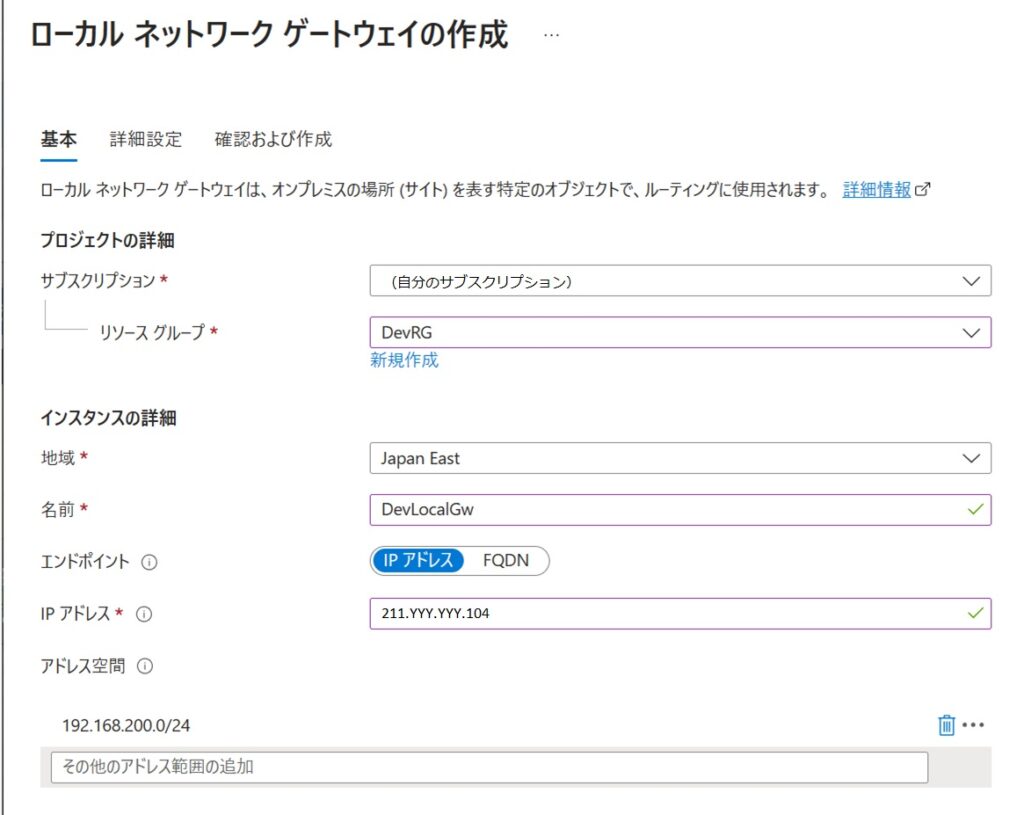Screen dimensions: 1024x815
Task: Open the 地域 dropdown showing Japan East
Action: point(680,458)
